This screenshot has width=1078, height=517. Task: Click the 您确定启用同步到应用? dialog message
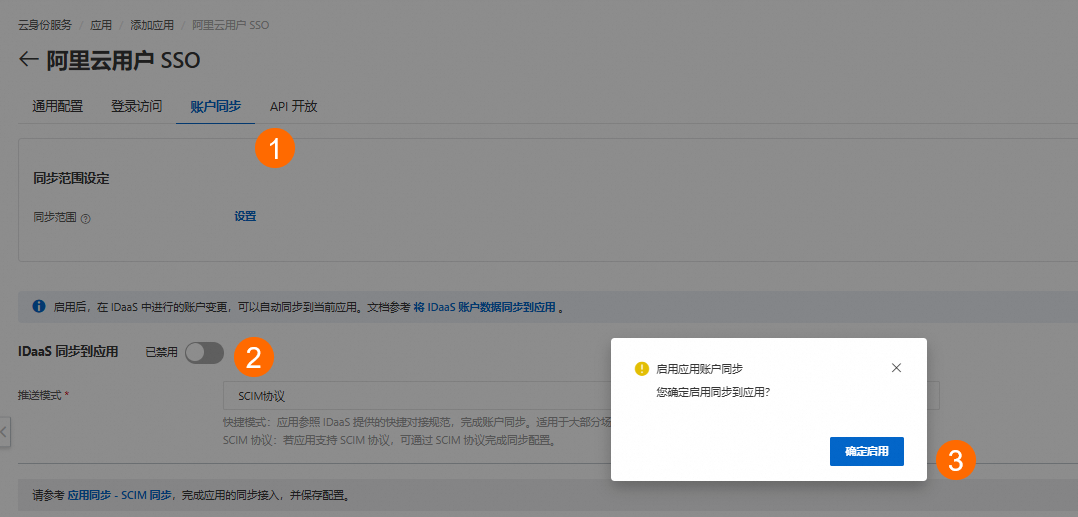pyautogui.click(x=712, y=393)
